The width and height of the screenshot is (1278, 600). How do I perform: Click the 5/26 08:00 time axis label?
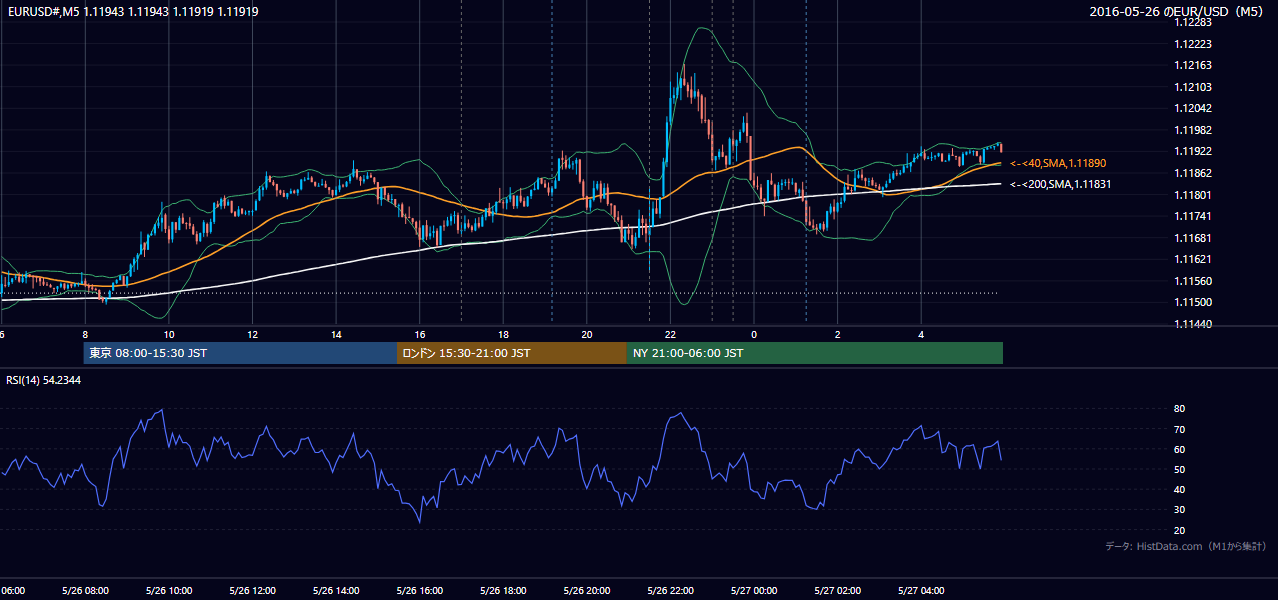point(84,590)
